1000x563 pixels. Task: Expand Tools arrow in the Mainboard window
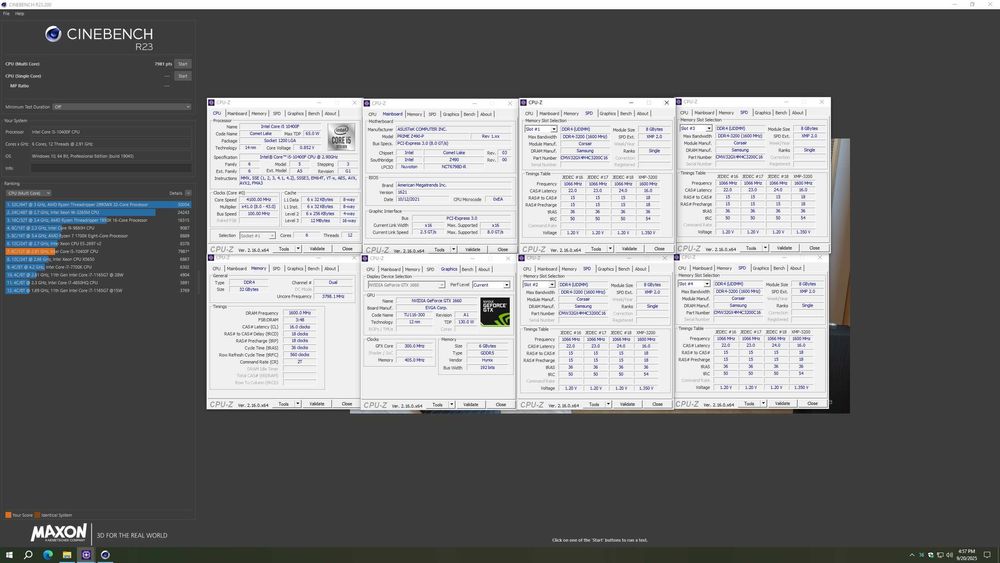click(x=453, y=250)
